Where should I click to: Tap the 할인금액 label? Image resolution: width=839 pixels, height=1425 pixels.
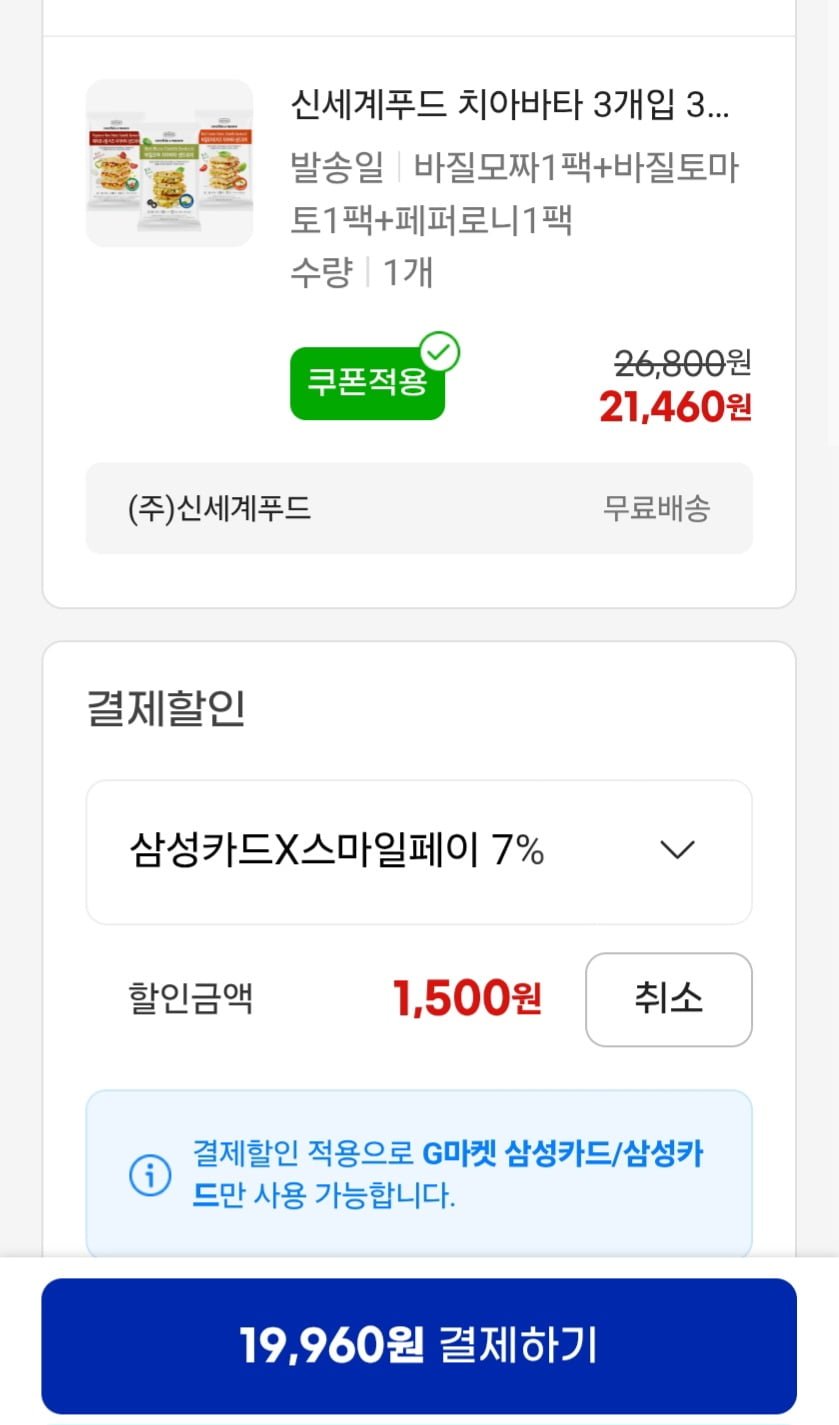point(190,998)
